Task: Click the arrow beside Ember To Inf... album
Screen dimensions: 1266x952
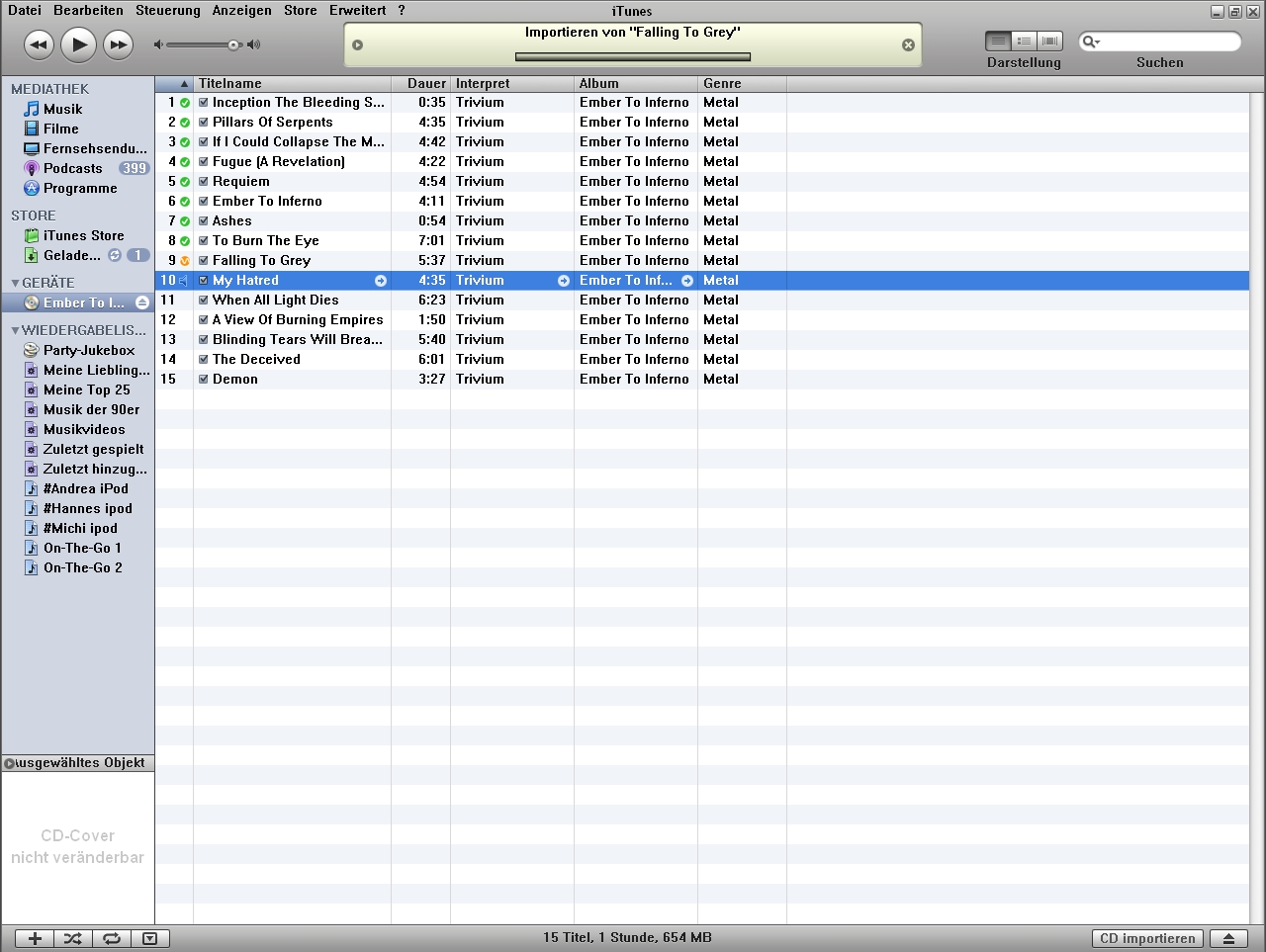Action: click(687, 281)
